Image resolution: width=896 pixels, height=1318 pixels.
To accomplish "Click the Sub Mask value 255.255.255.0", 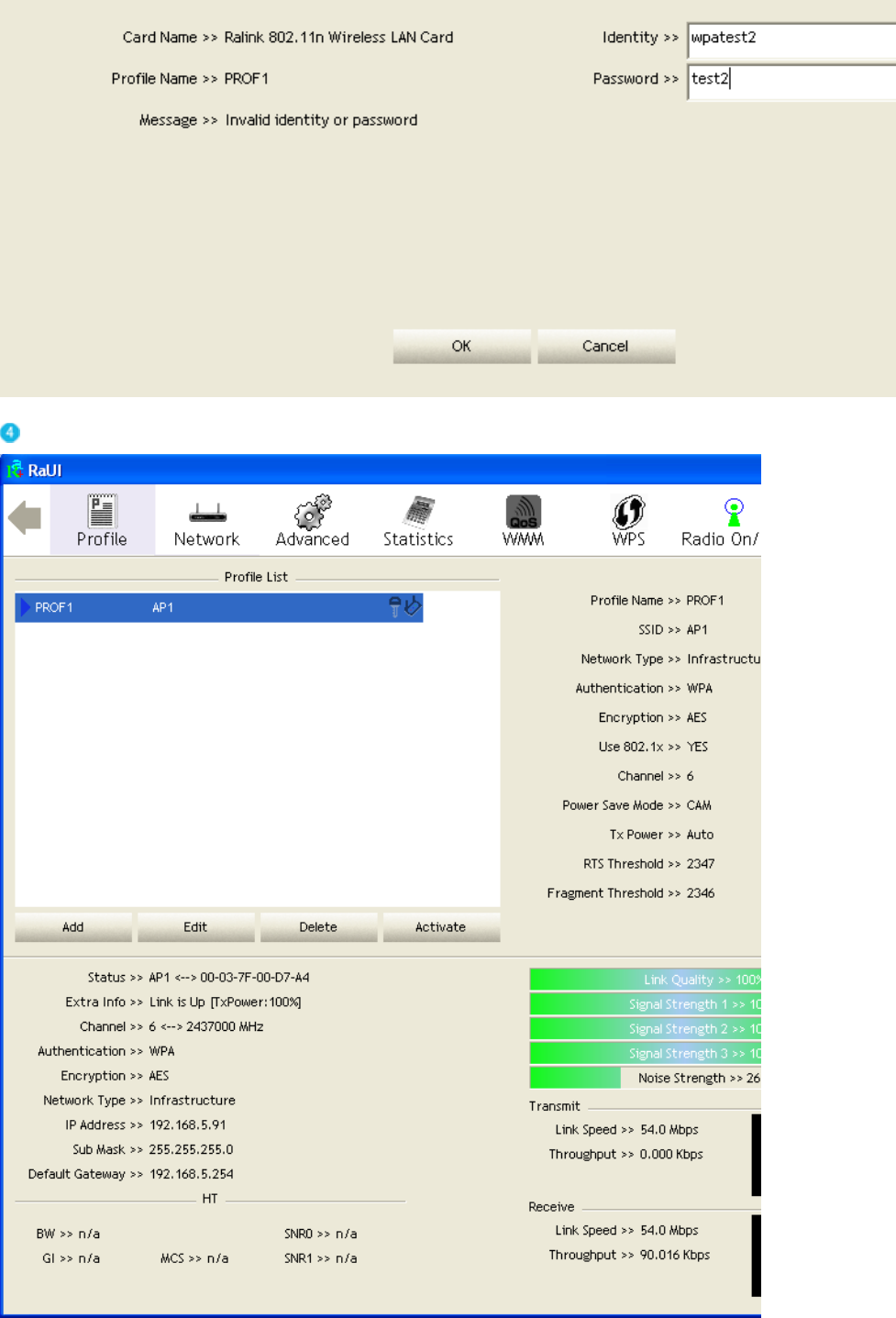I will [x=192, y=1149].
